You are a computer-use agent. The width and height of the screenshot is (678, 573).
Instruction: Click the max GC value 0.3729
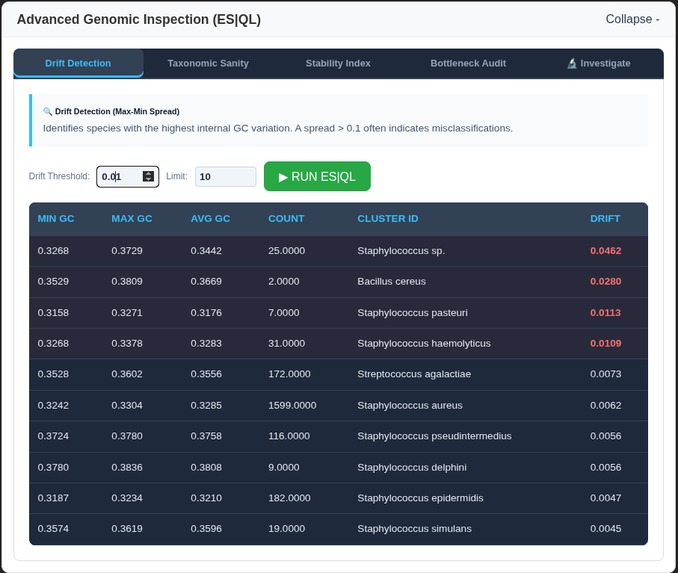(x=127, y=251)
